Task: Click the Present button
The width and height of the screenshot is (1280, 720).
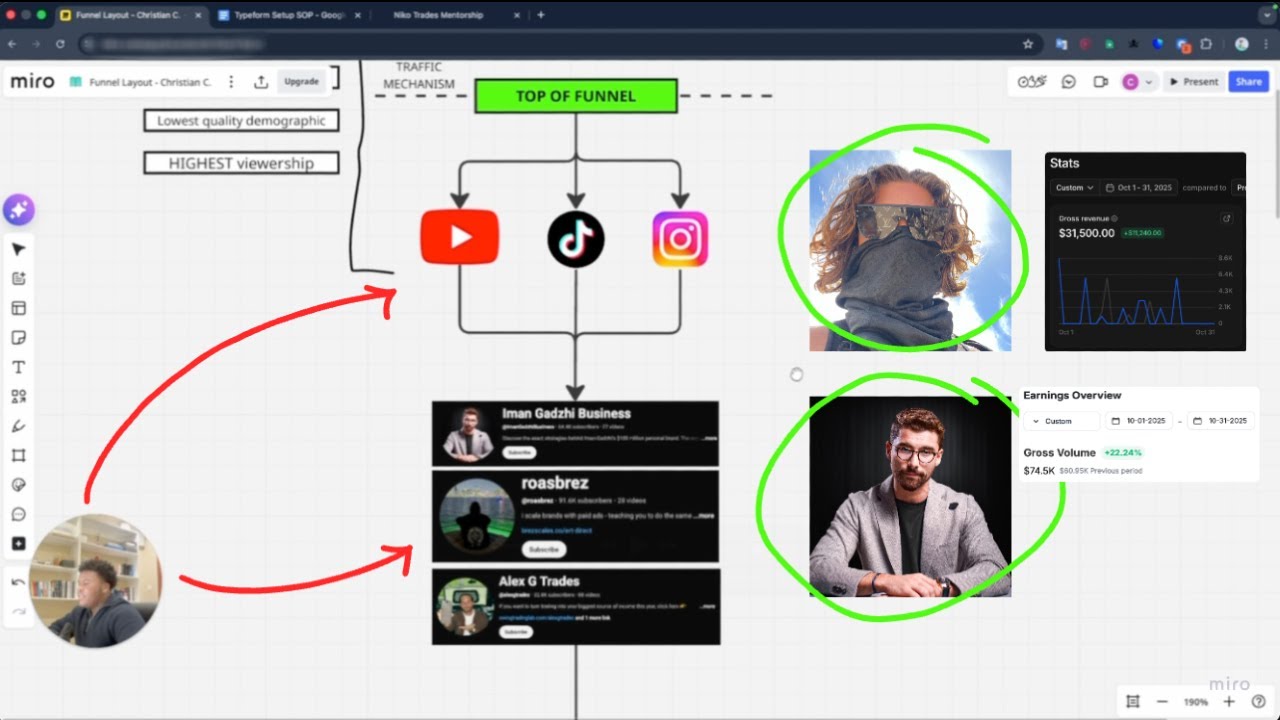Action: (1194, 82)
